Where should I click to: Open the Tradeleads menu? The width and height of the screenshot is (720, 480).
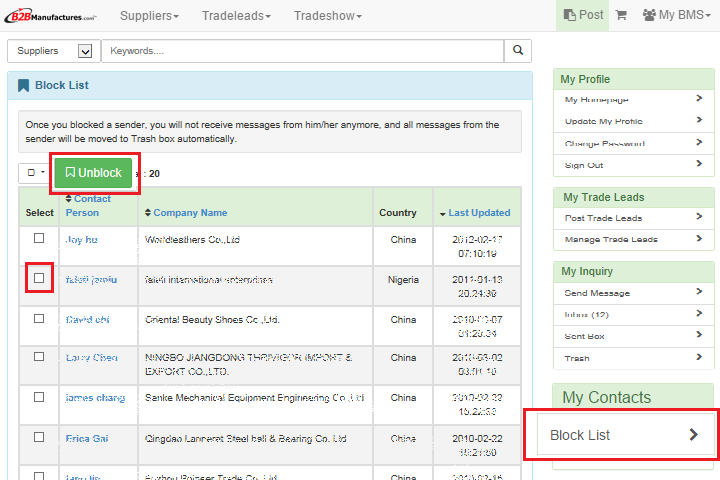pos(237,16)
